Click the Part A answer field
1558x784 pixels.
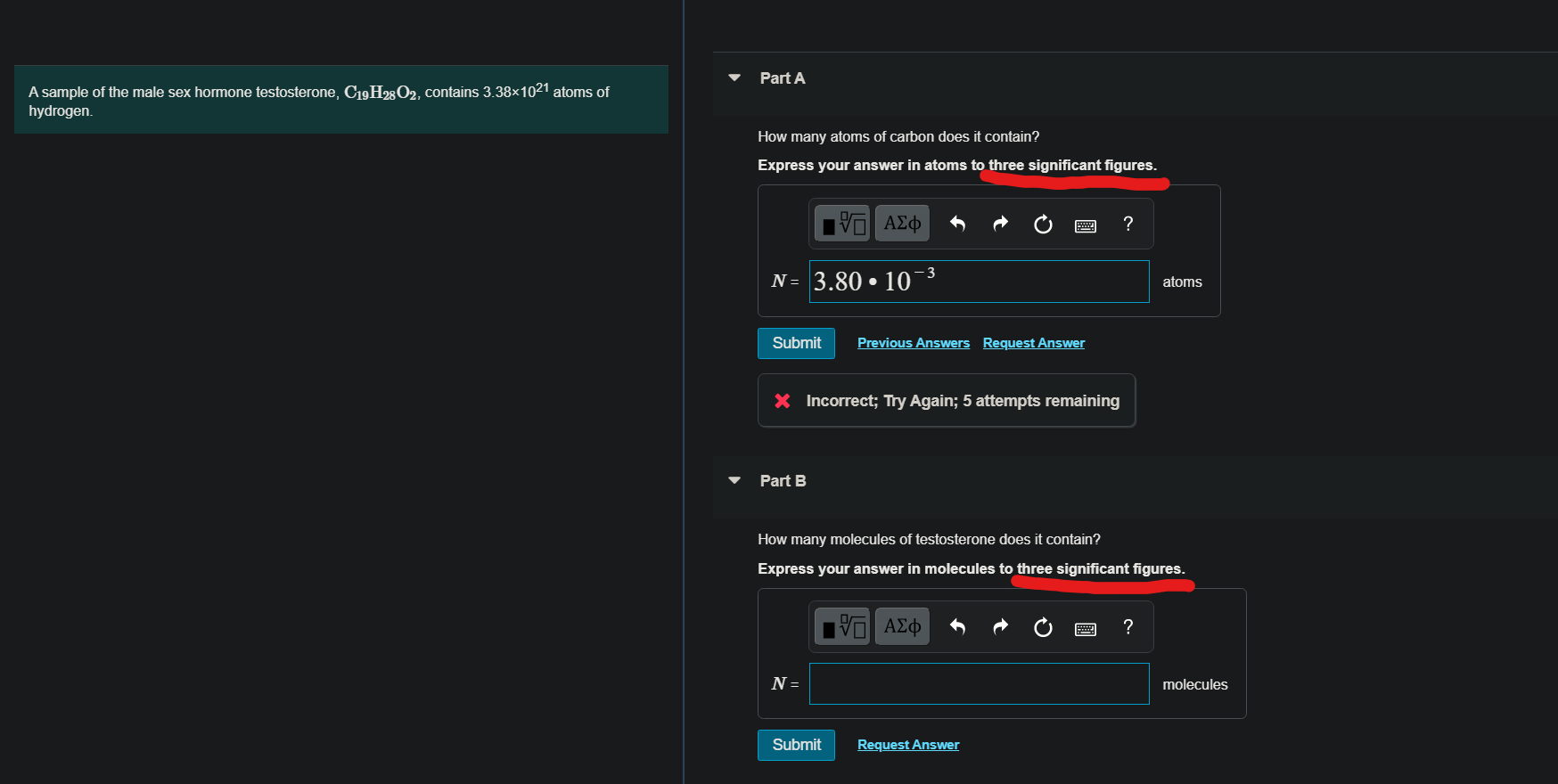[979, 282]
